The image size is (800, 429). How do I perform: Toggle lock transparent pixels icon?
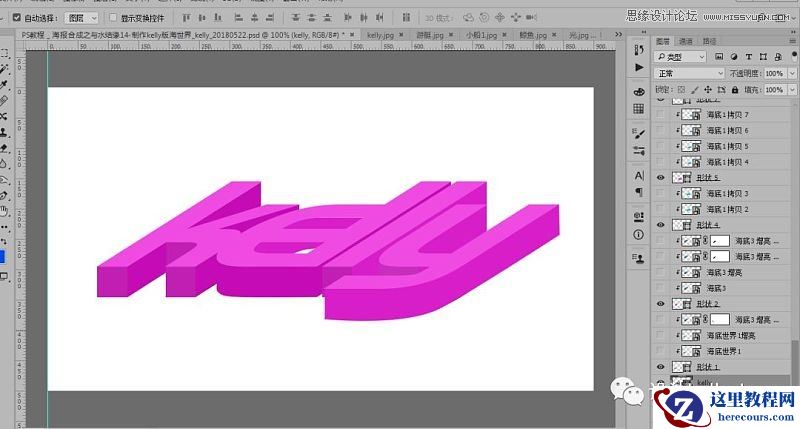(x=682, y=90)
